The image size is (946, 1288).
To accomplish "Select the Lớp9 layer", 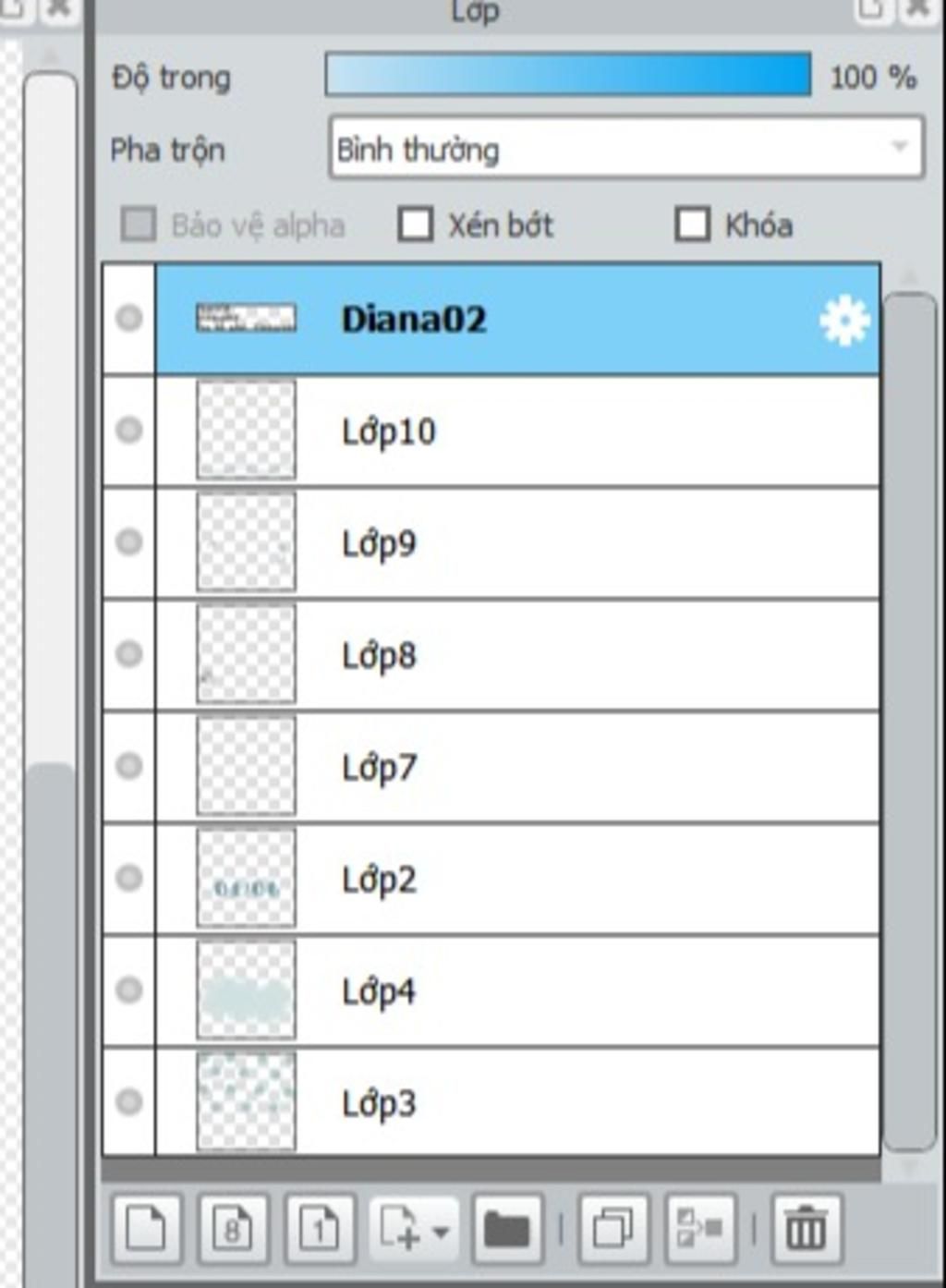I will [x=518, y=543].
